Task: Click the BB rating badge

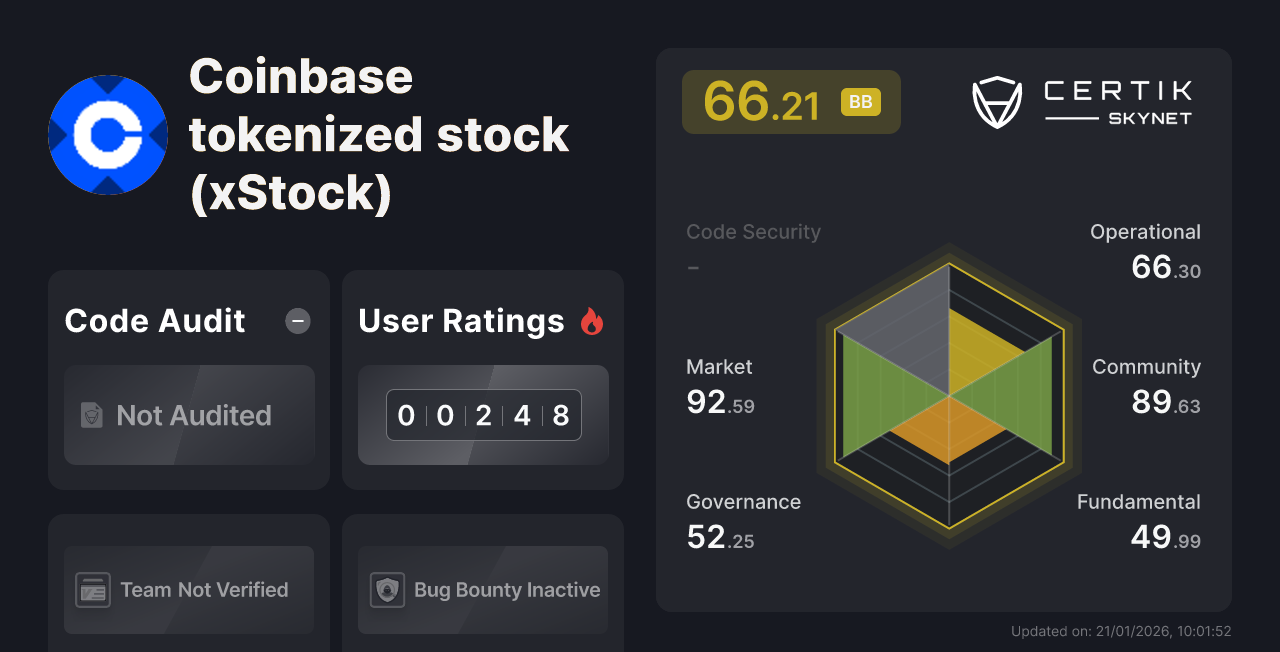Action: 860,101
